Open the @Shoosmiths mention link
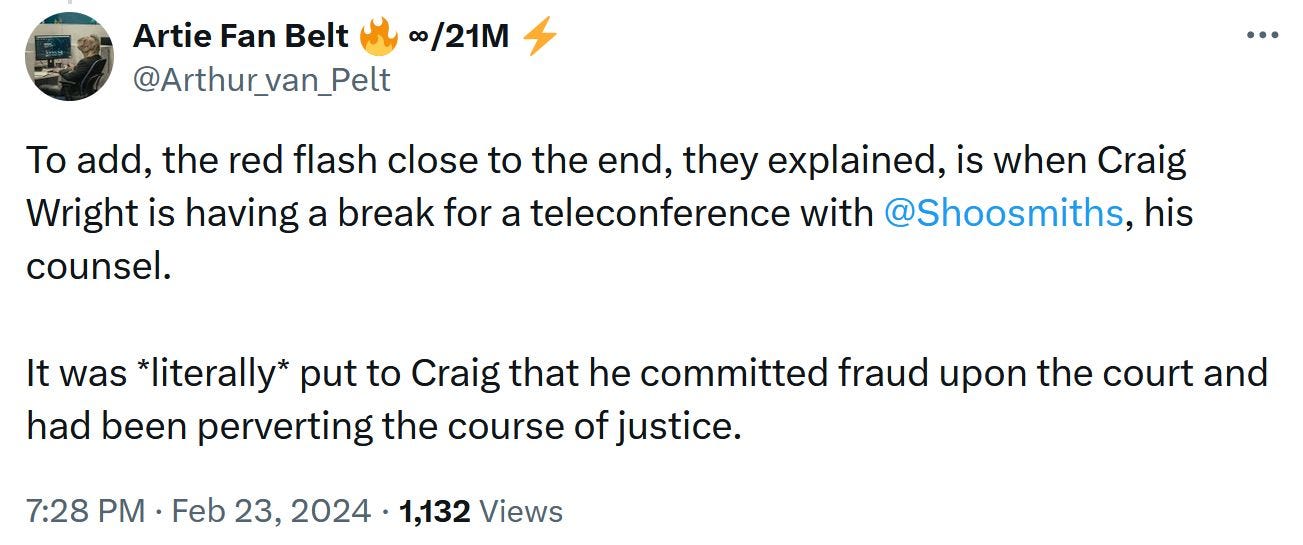This screenshot has width=1303, height=545. point(1003,213)
